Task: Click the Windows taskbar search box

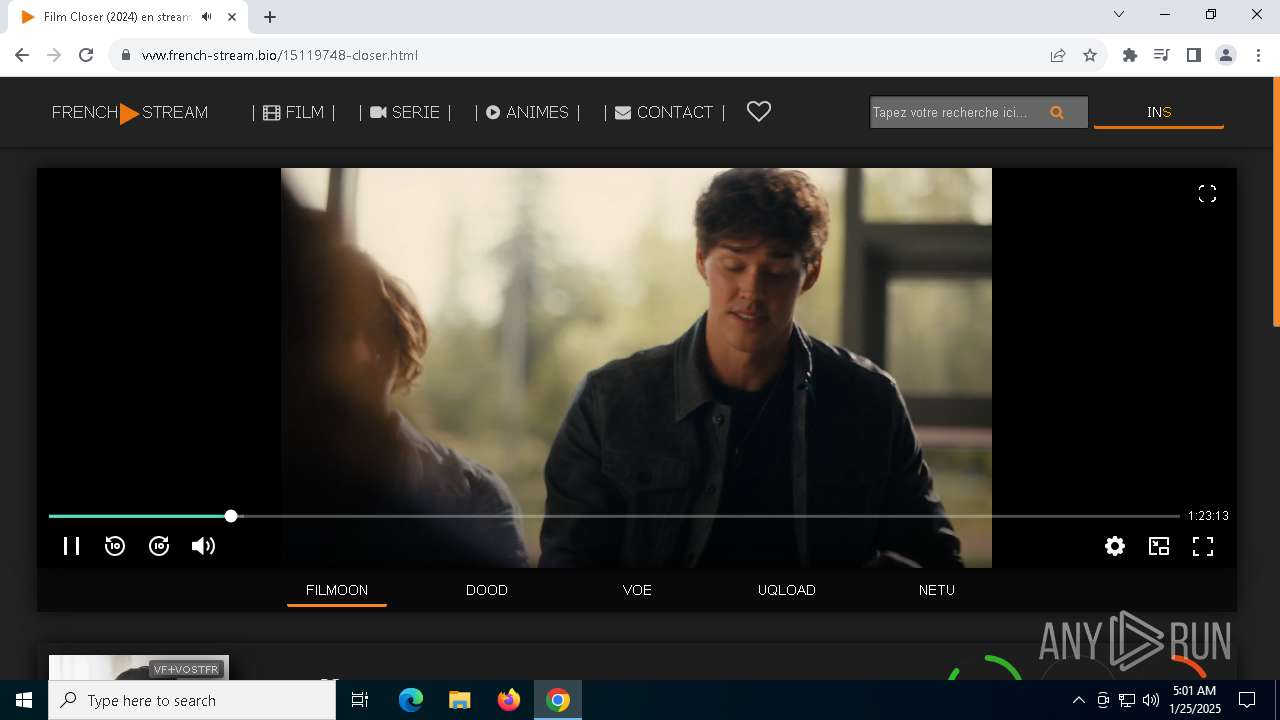Action: pos(192,700)
